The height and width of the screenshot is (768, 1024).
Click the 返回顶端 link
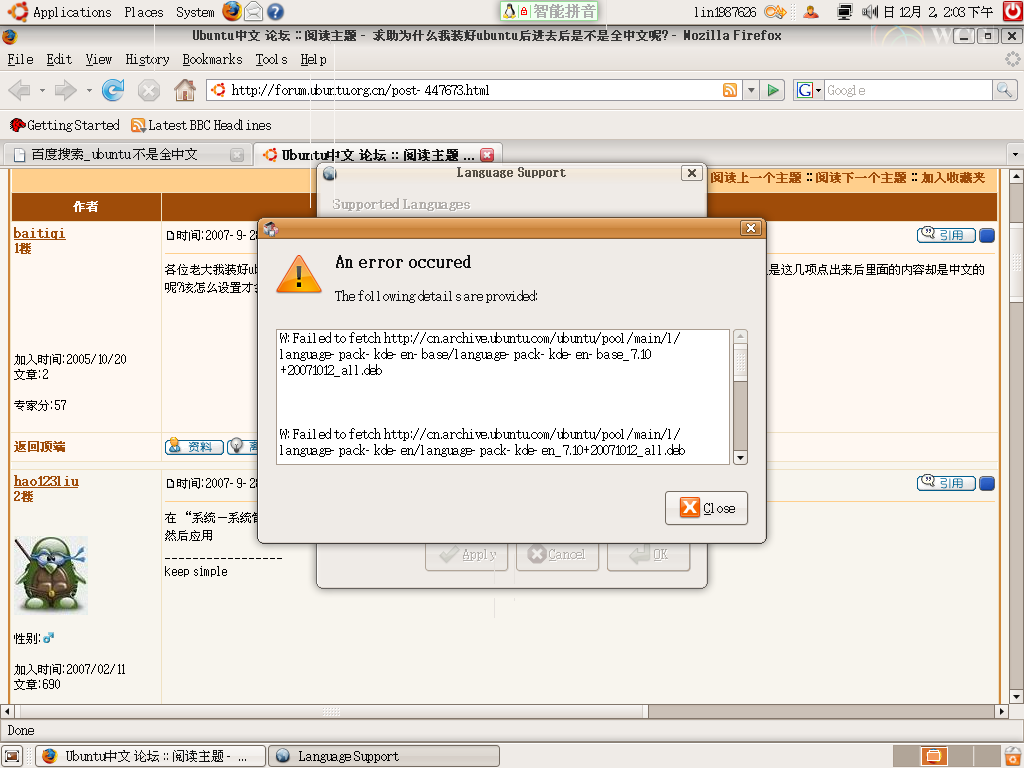pyautogui.click(x=39, y=447)
